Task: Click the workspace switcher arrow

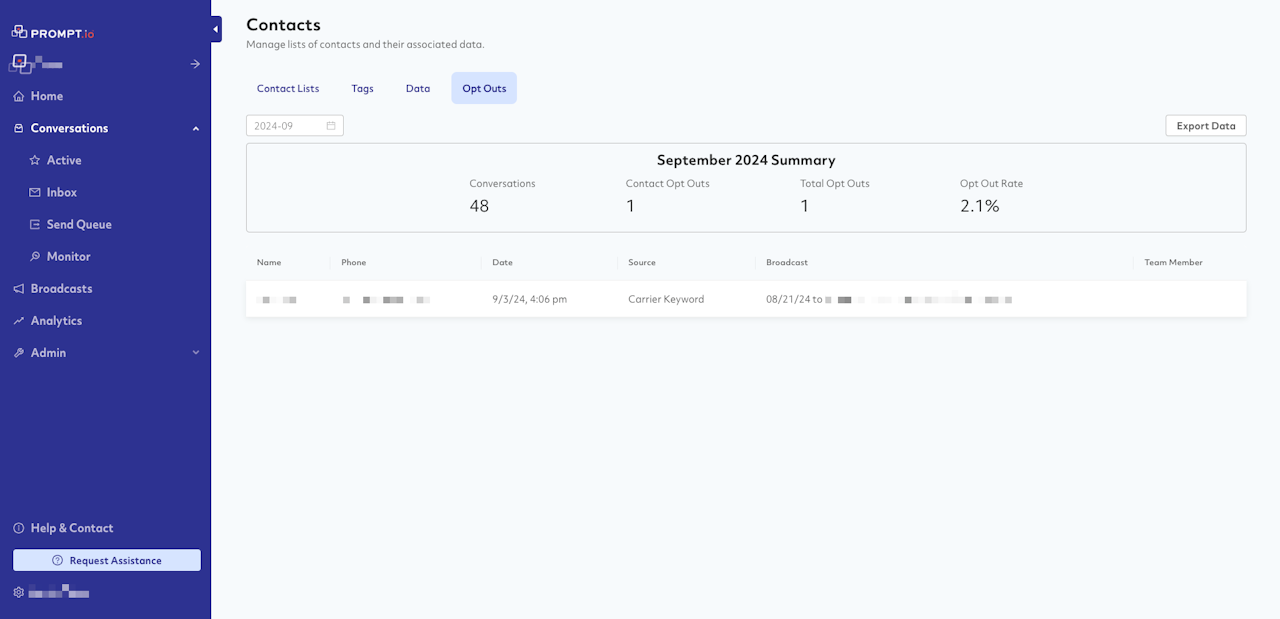Action: pyautogui.click(x=195, y=64)
